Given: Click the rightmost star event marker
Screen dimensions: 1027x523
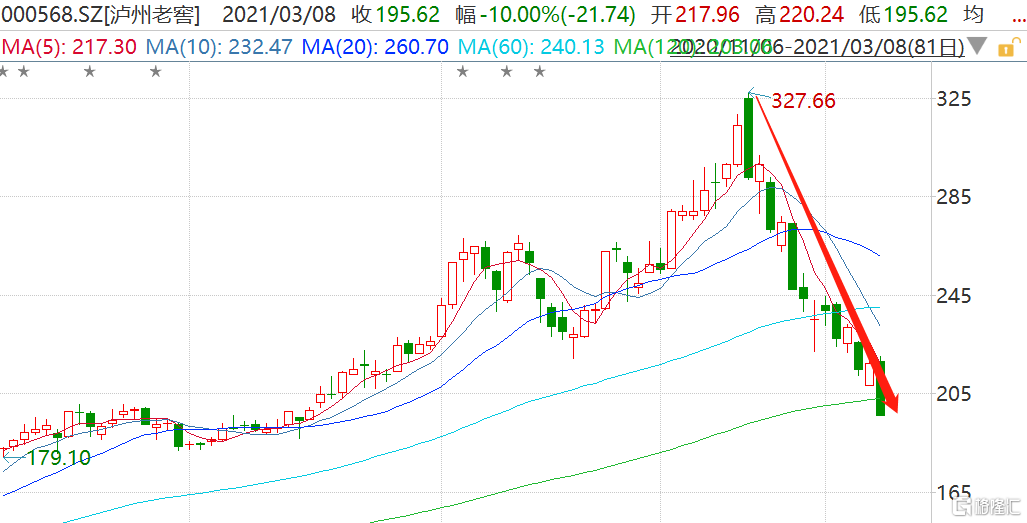Looking at the screenshot, I should coord(539,71).
